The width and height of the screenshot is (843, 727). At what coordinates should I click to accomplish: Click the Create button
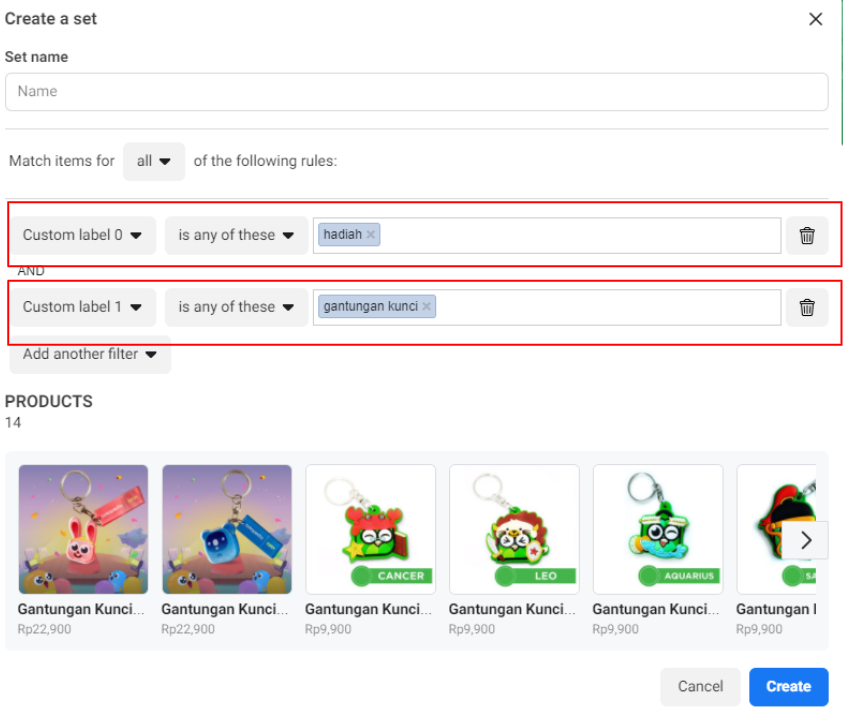(x=788, y=687)
